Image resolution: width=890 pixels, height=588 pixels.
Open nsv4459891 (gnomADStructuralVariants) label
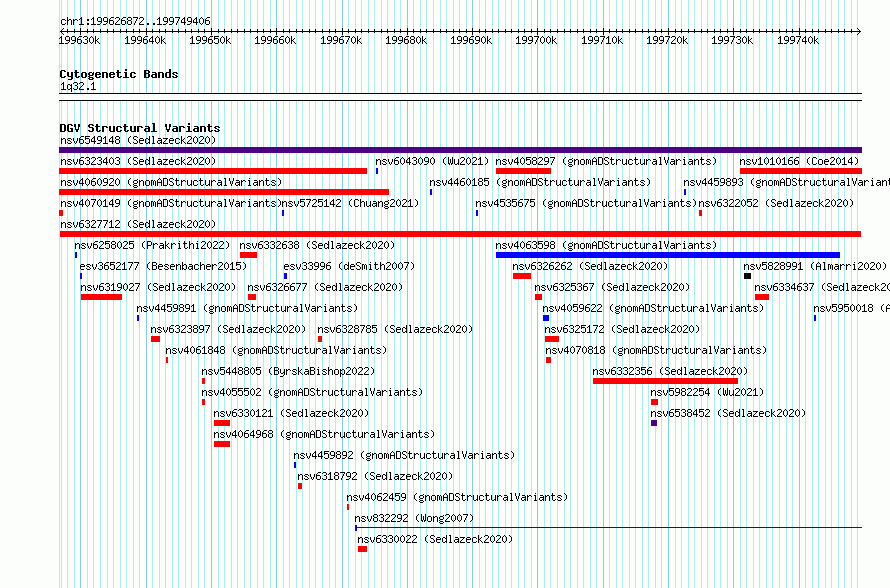click(247, 308)
